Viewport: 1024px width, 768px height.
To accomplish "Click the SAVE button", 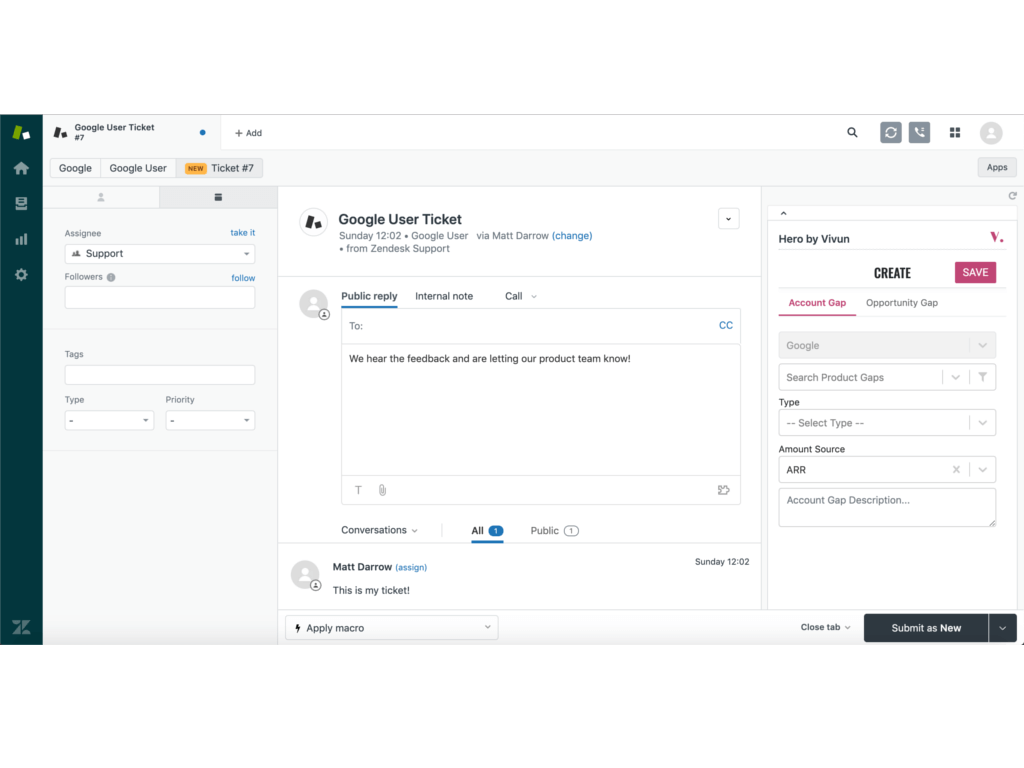I will 975,272.
